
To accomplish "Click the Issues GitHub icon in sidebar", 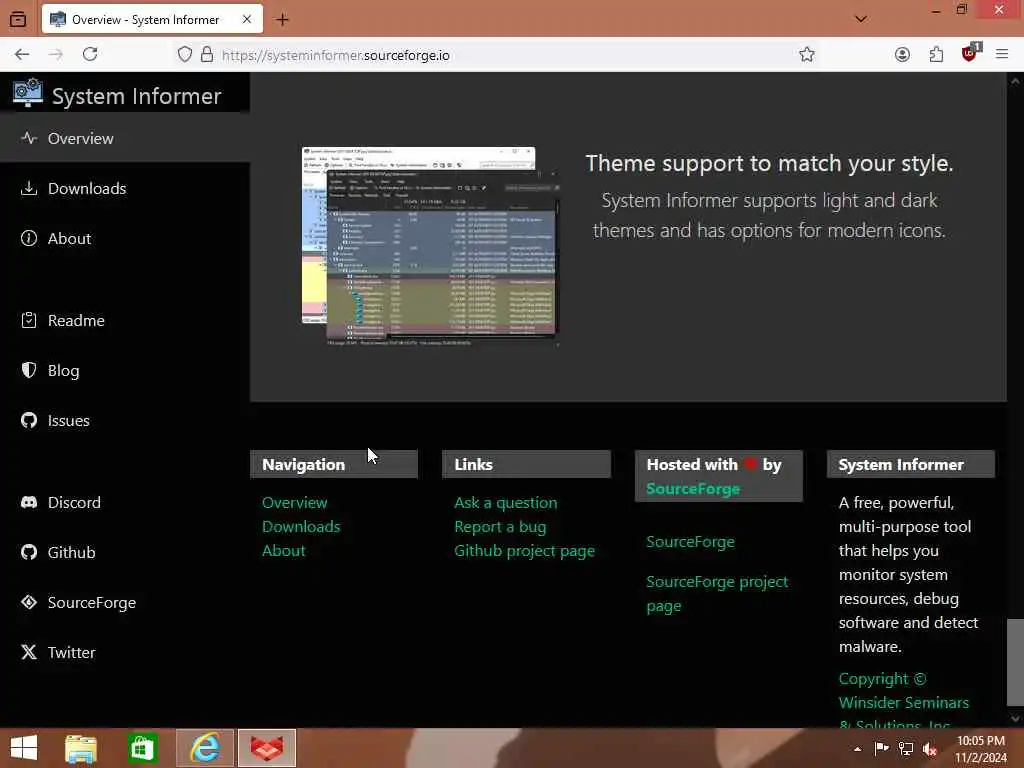I will click(x=29, y=420).
